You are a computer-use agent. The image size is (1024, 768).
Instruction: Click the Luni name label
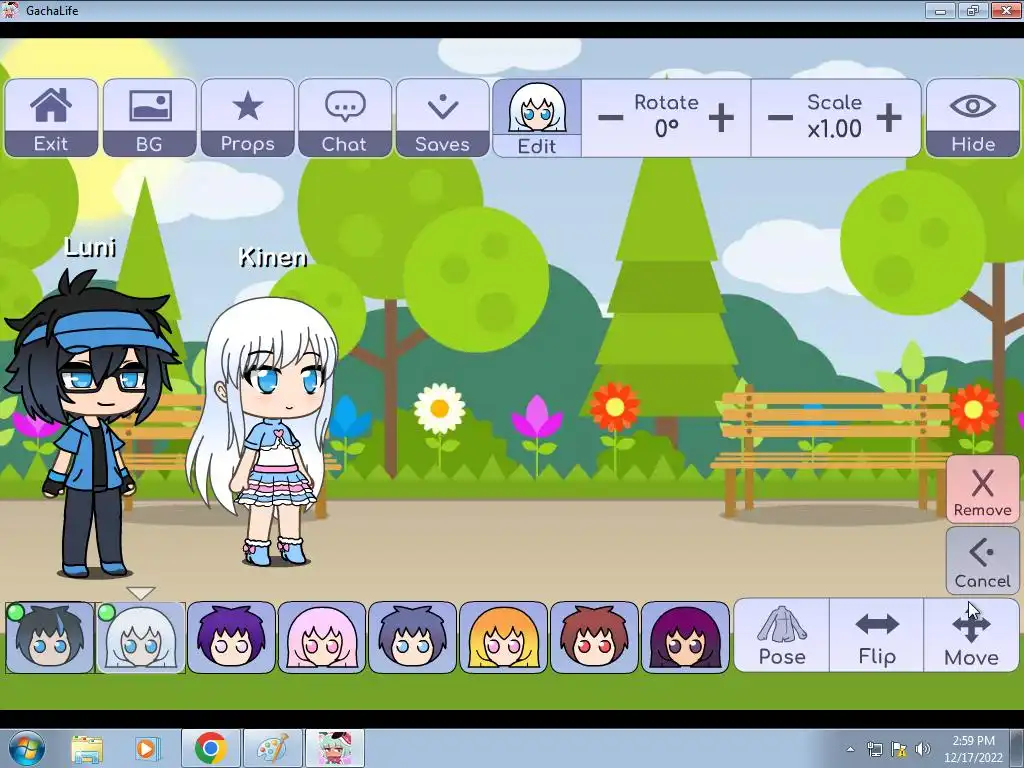click(x=91, y=248)
